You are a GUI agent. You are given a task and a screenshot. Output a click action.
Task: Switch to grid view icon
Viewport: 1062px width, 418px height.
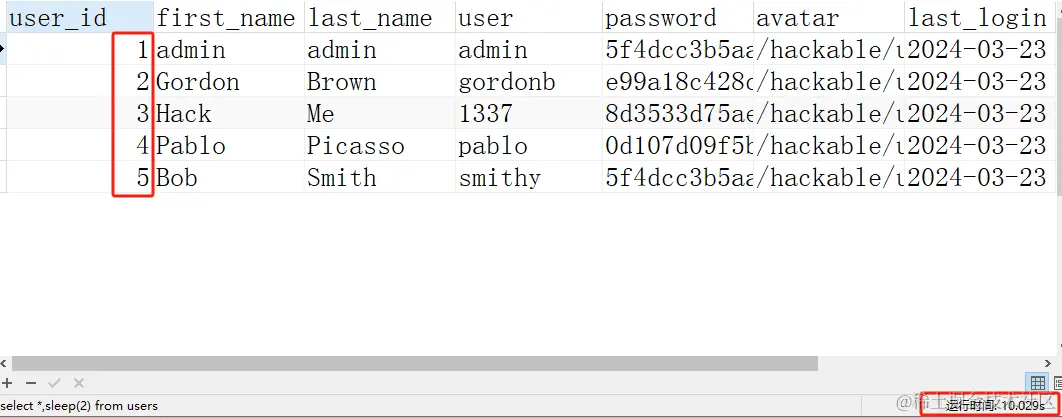click(1038, 383)
